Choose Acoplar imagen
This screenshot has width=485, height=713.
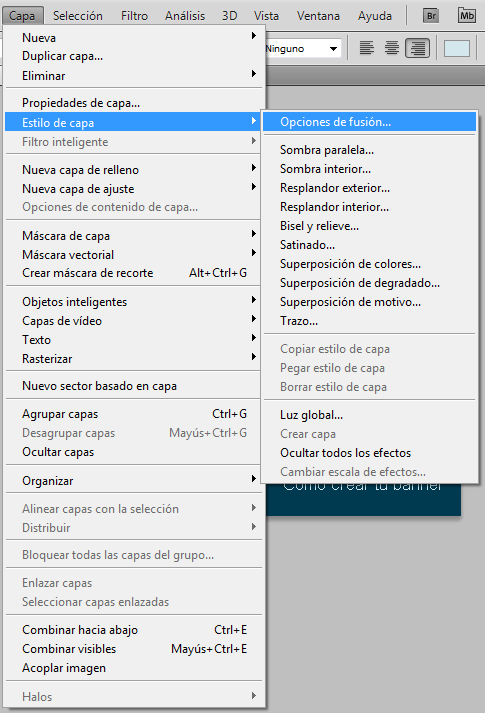[134, 668]
